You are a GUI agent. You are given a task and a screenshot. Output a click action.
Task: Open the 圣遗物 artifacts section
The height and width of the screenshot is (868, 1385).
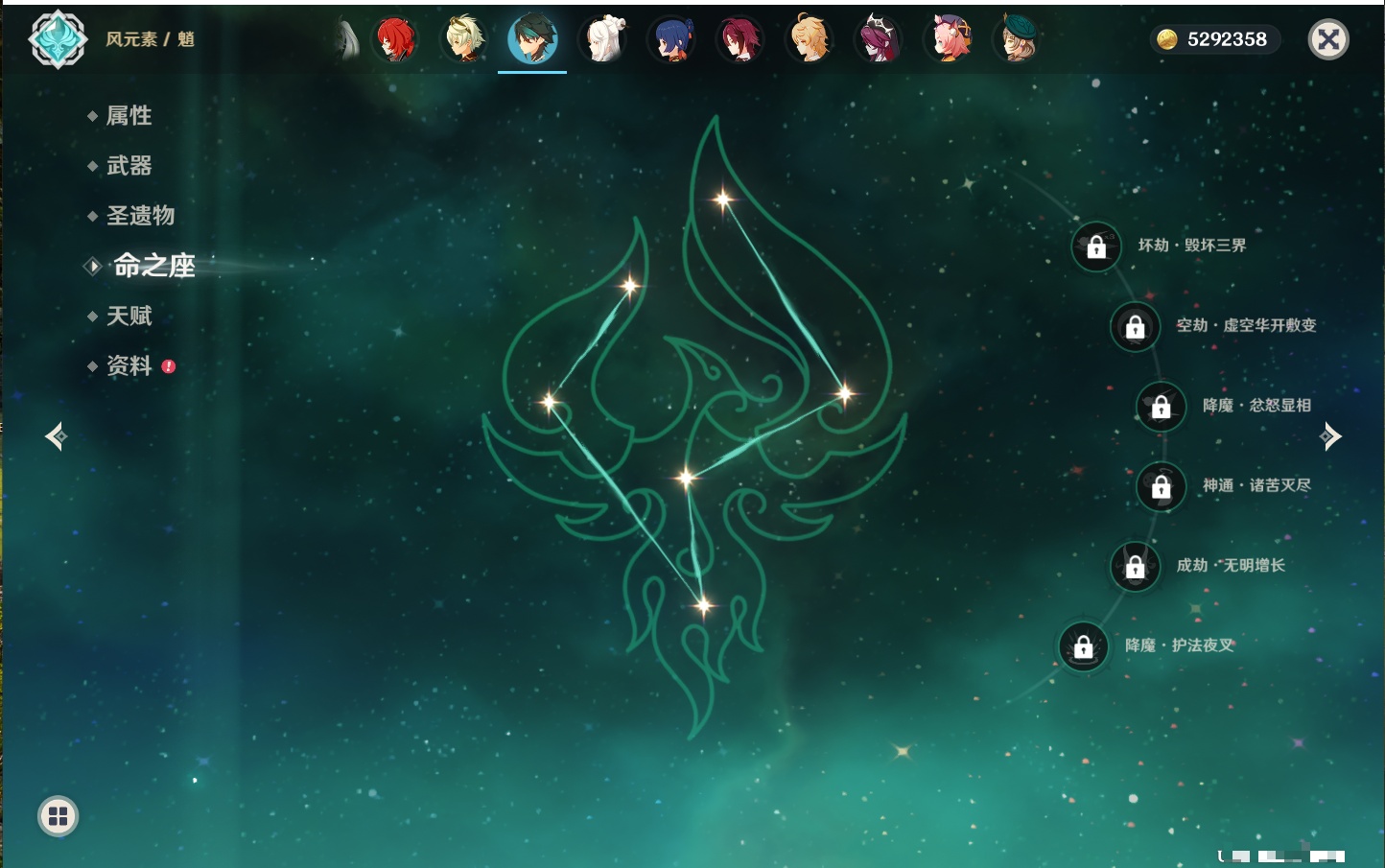click(140, 216)
